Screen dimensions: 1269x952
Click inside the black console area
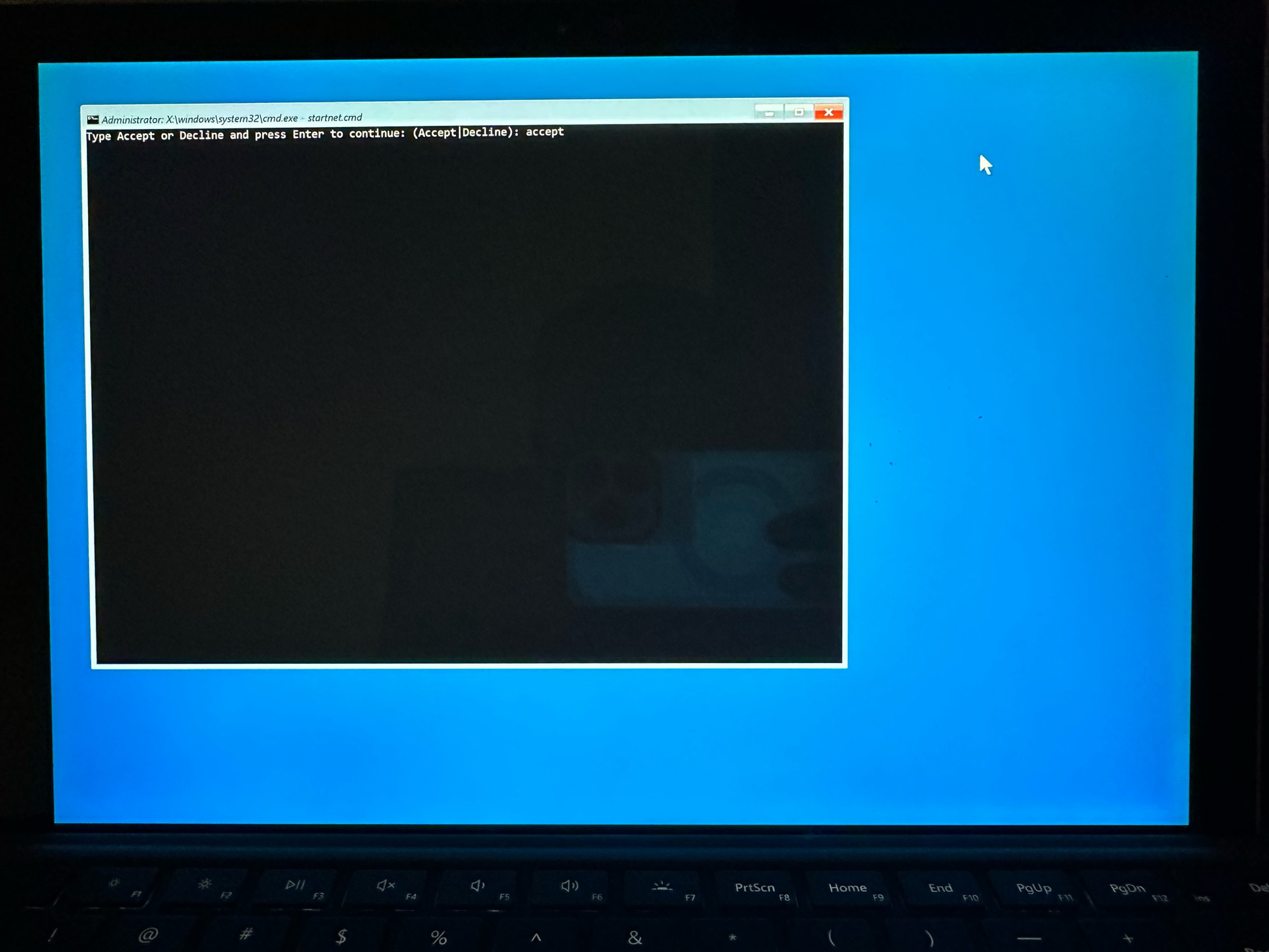click(x=456, y=391)
